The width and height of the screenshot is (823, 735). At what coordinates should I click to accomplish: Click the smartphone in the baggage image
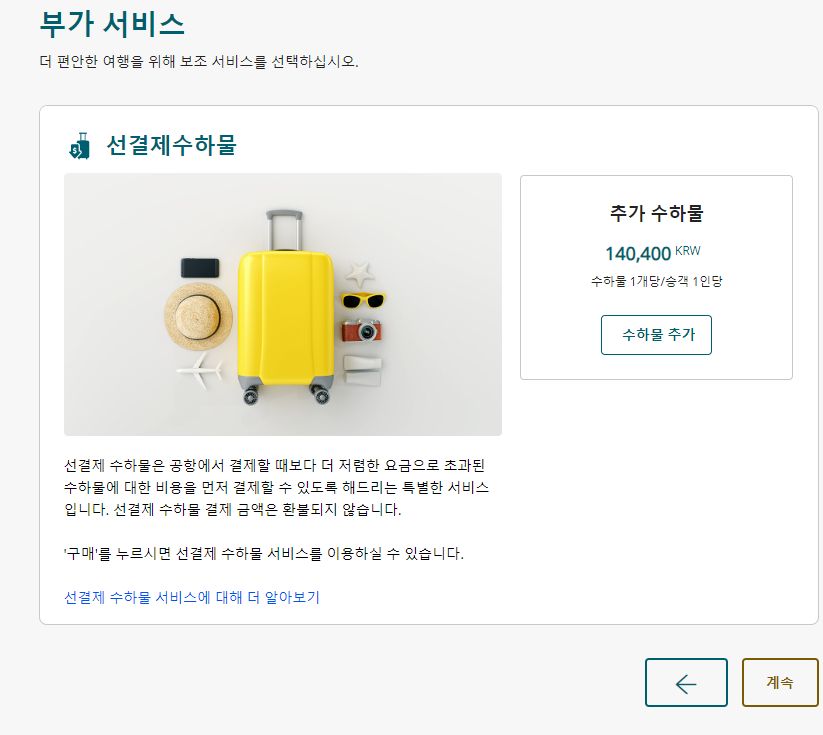click(x=200, y=265)
